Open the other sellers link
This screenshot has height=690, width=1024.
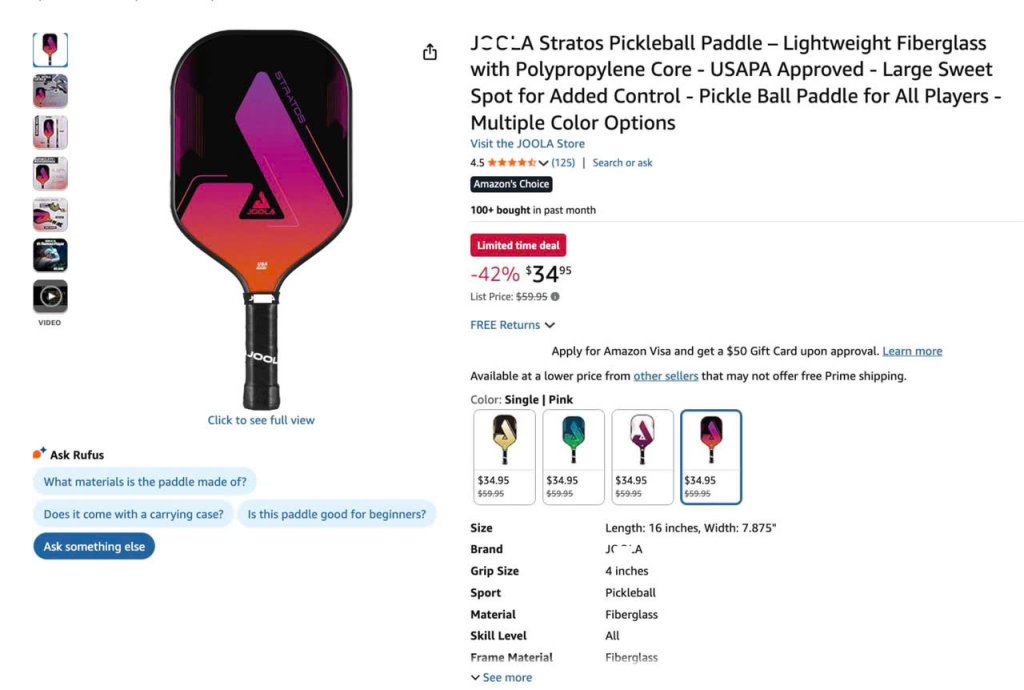665,376
